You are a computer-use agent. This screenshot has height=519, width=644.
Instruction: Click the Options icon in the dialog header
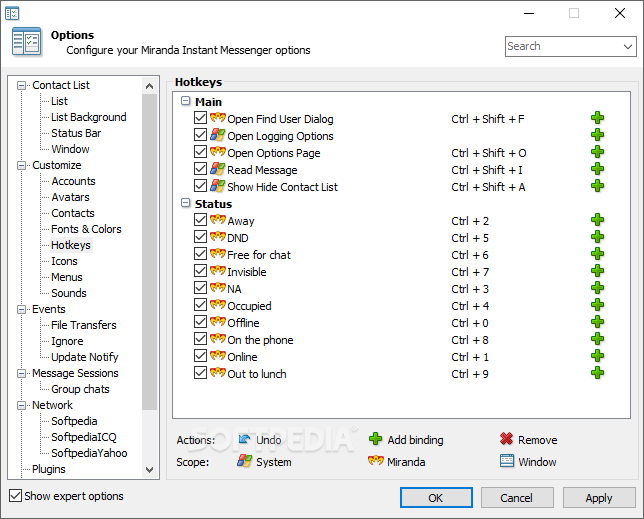[27, 41]
